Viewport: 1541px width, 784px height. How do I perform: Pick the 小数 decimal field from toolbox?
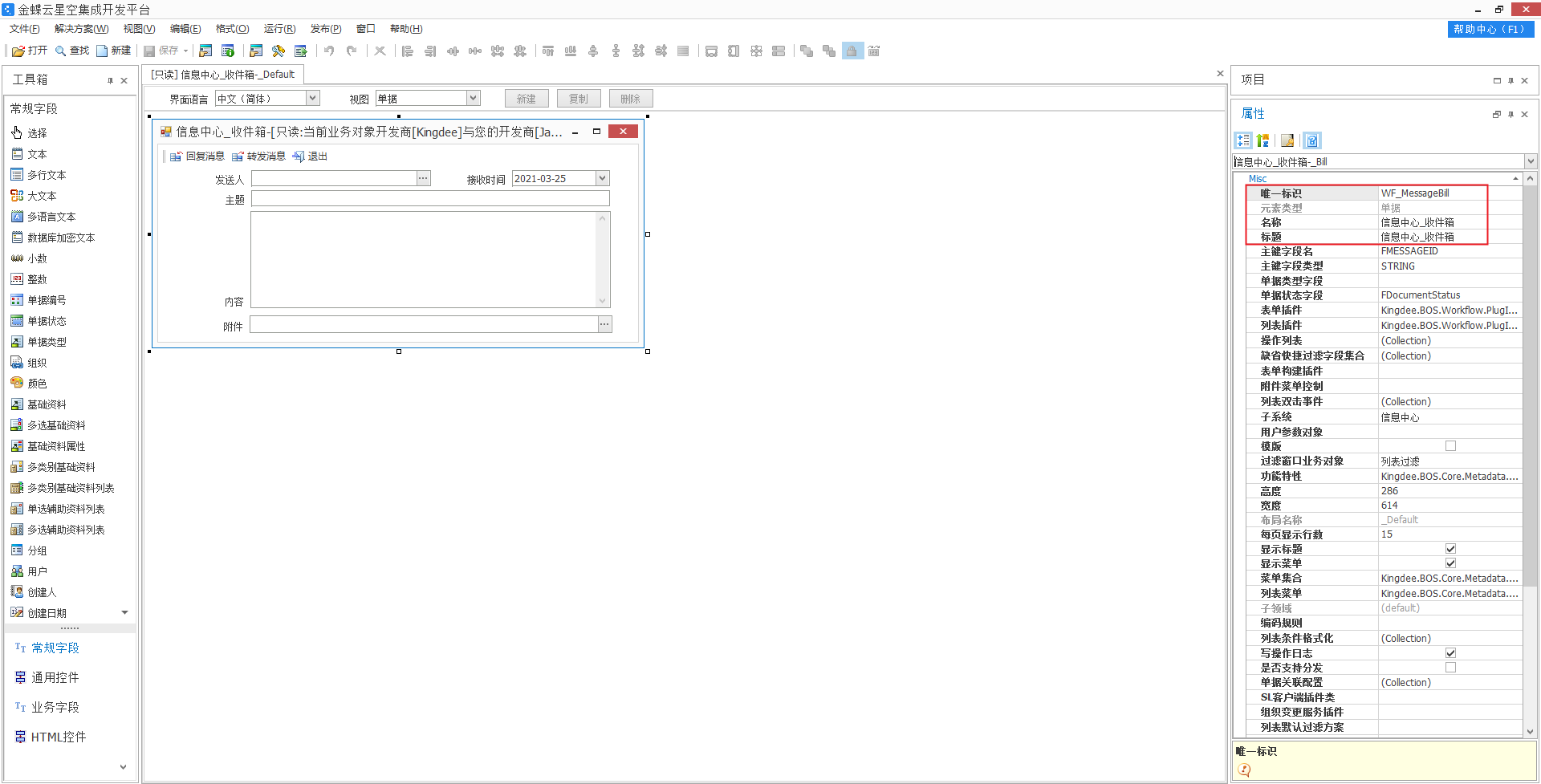(29, 258)
